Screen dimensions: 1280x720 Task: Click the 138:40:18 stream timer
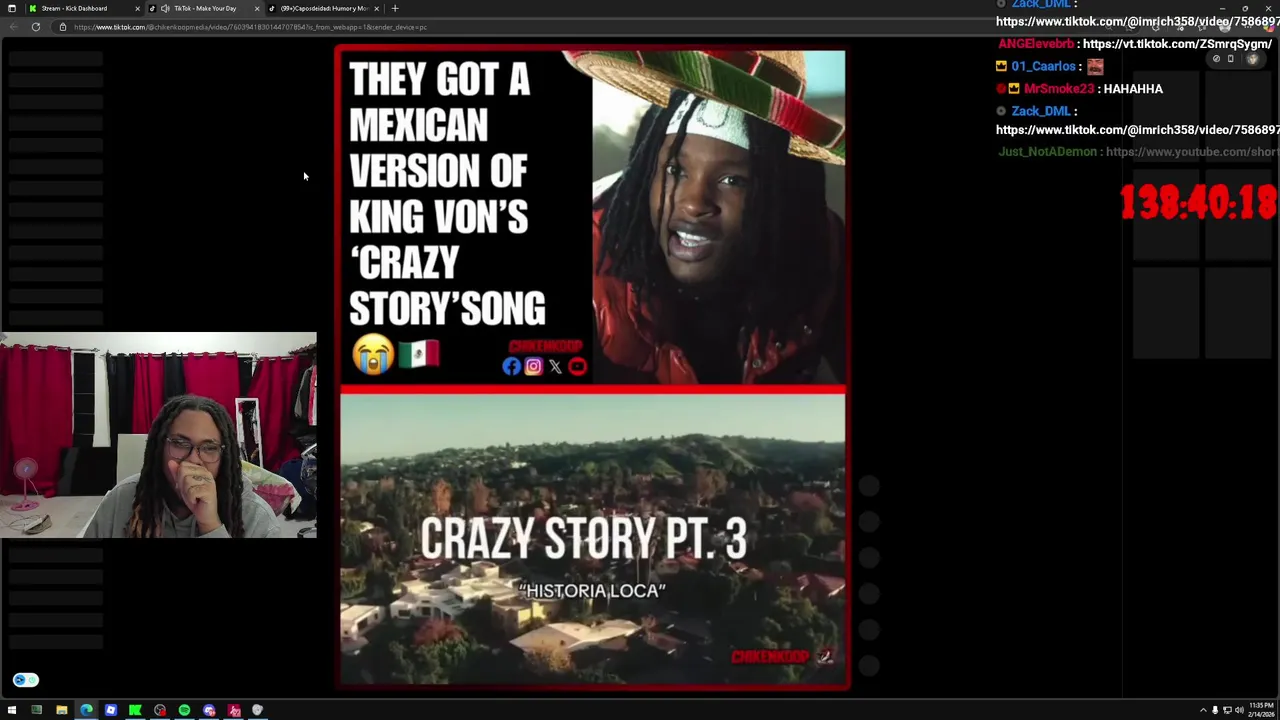1198,203
